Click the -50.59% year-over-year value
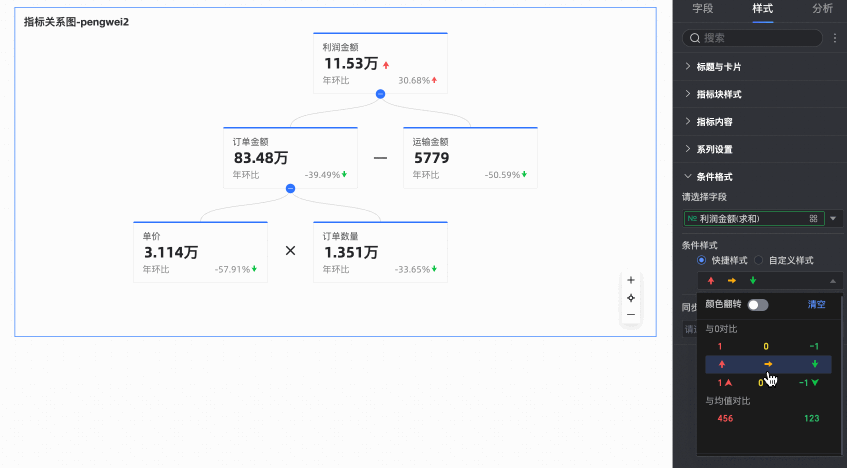847x468 pixels. click(x=502, y=175)
